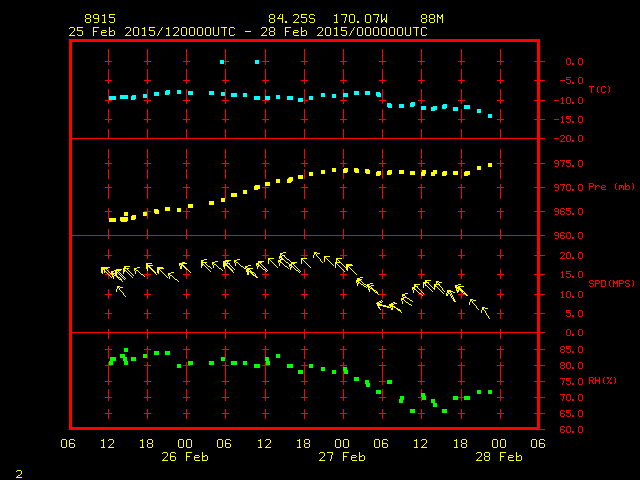Image resolution: width=640 pixels, height=480 pixels.
Task: Click the 80.0 humidity tick label
Action: point(571,366)
